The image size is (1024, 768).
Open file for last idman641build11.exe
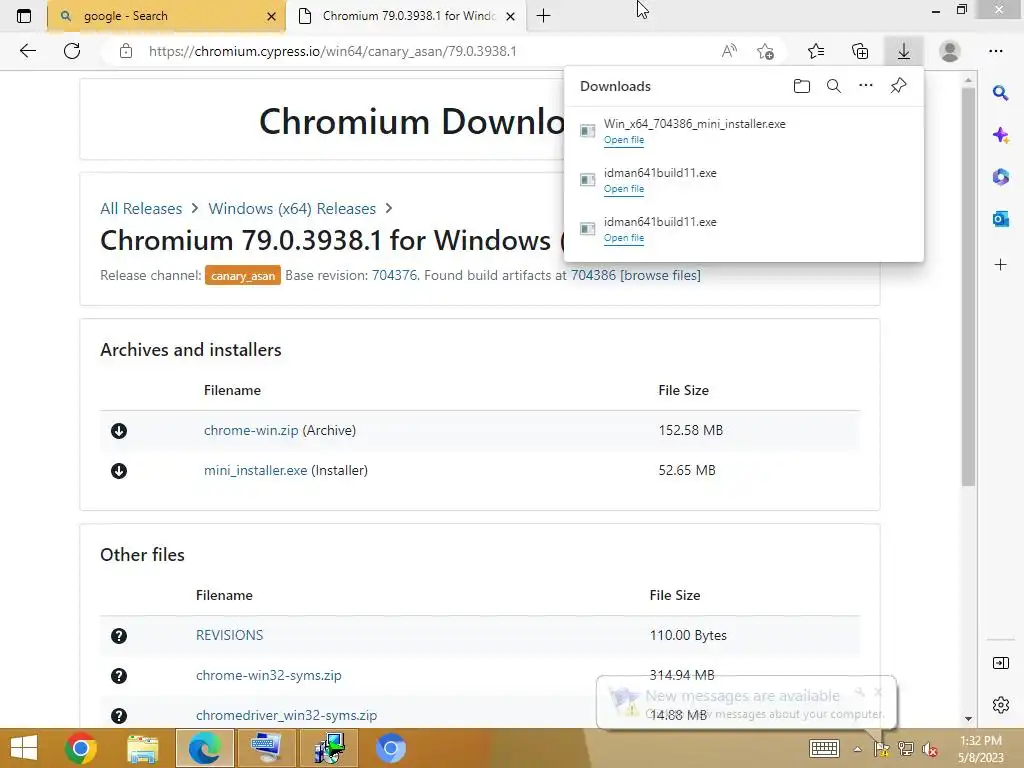pyautogui.click(x=624, y=238)
